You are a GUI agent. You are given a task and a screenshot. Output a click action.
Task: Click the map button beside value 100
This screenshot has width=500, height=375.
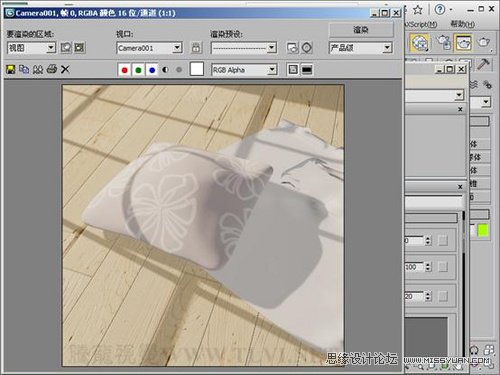pos(443,267)
